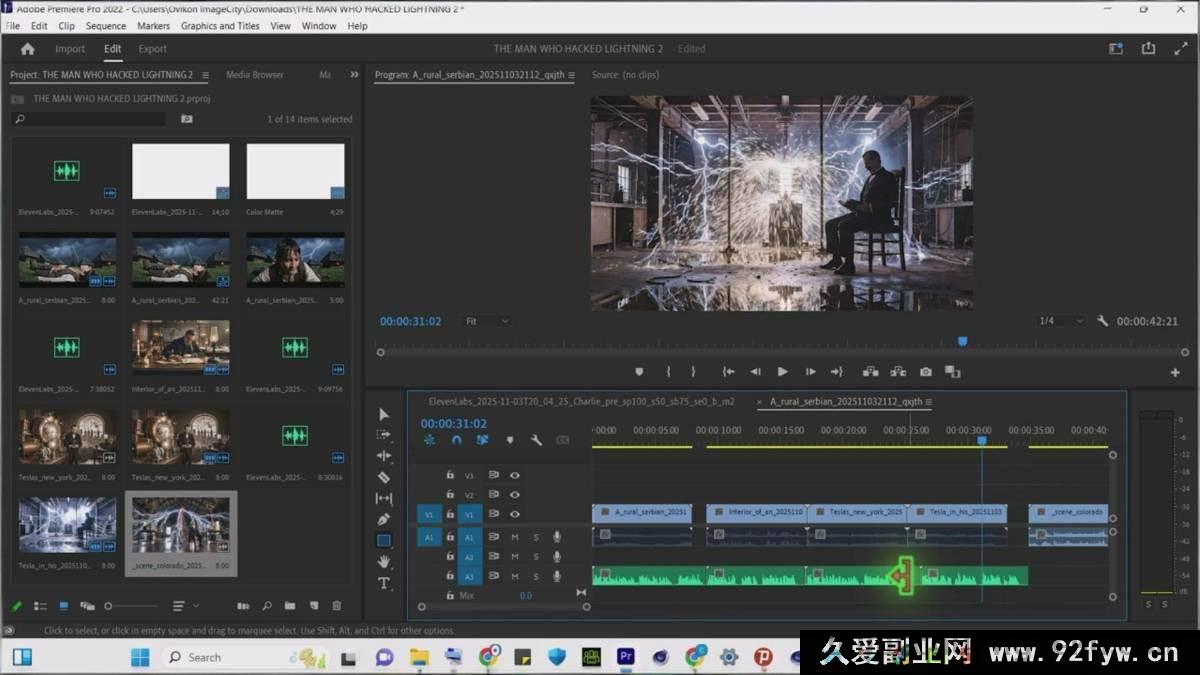Open the New Bin folder icon

pos(290,606)
